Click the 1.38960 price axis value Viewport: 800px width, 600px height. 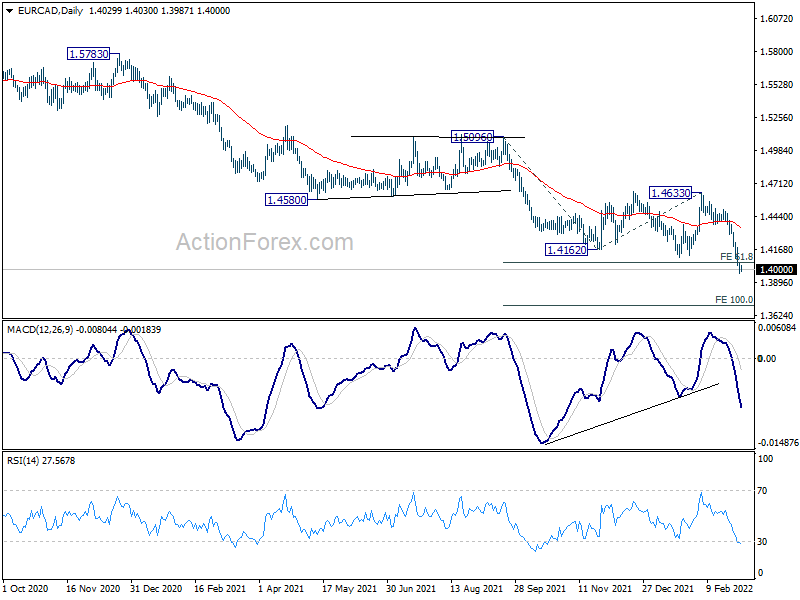tap(777, 282)
